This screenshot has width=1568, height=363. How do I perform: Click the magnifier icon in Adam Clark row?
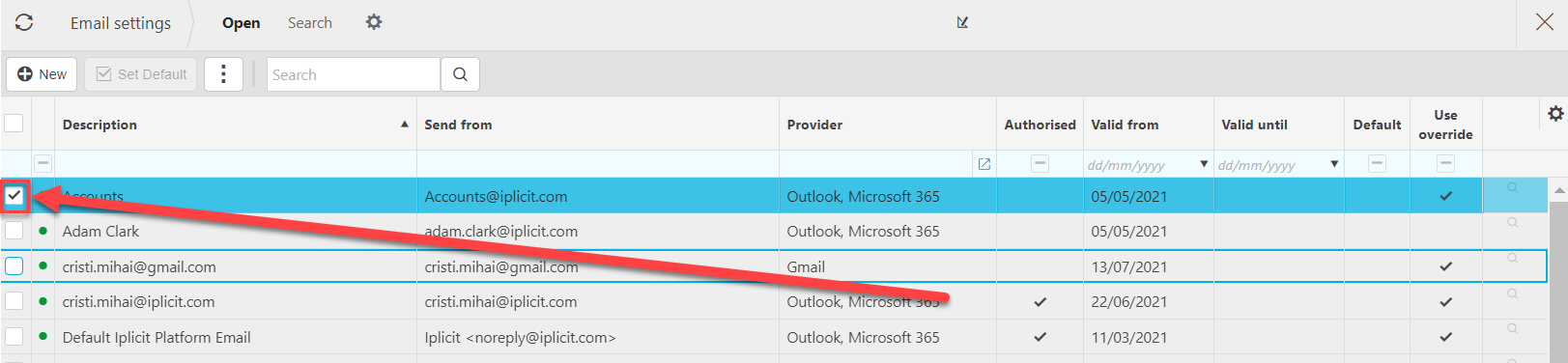(1513, 223)
